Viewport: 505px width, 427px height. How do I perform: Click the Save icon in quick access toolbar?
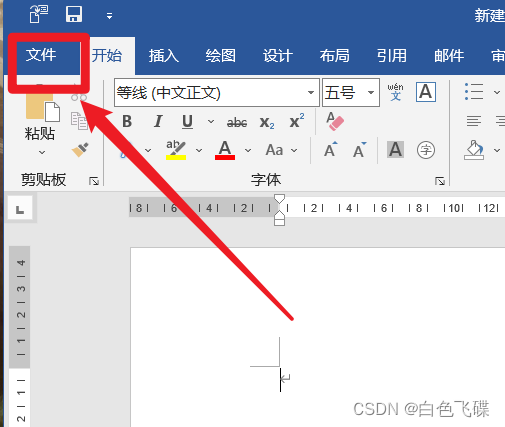click(74, 14)
